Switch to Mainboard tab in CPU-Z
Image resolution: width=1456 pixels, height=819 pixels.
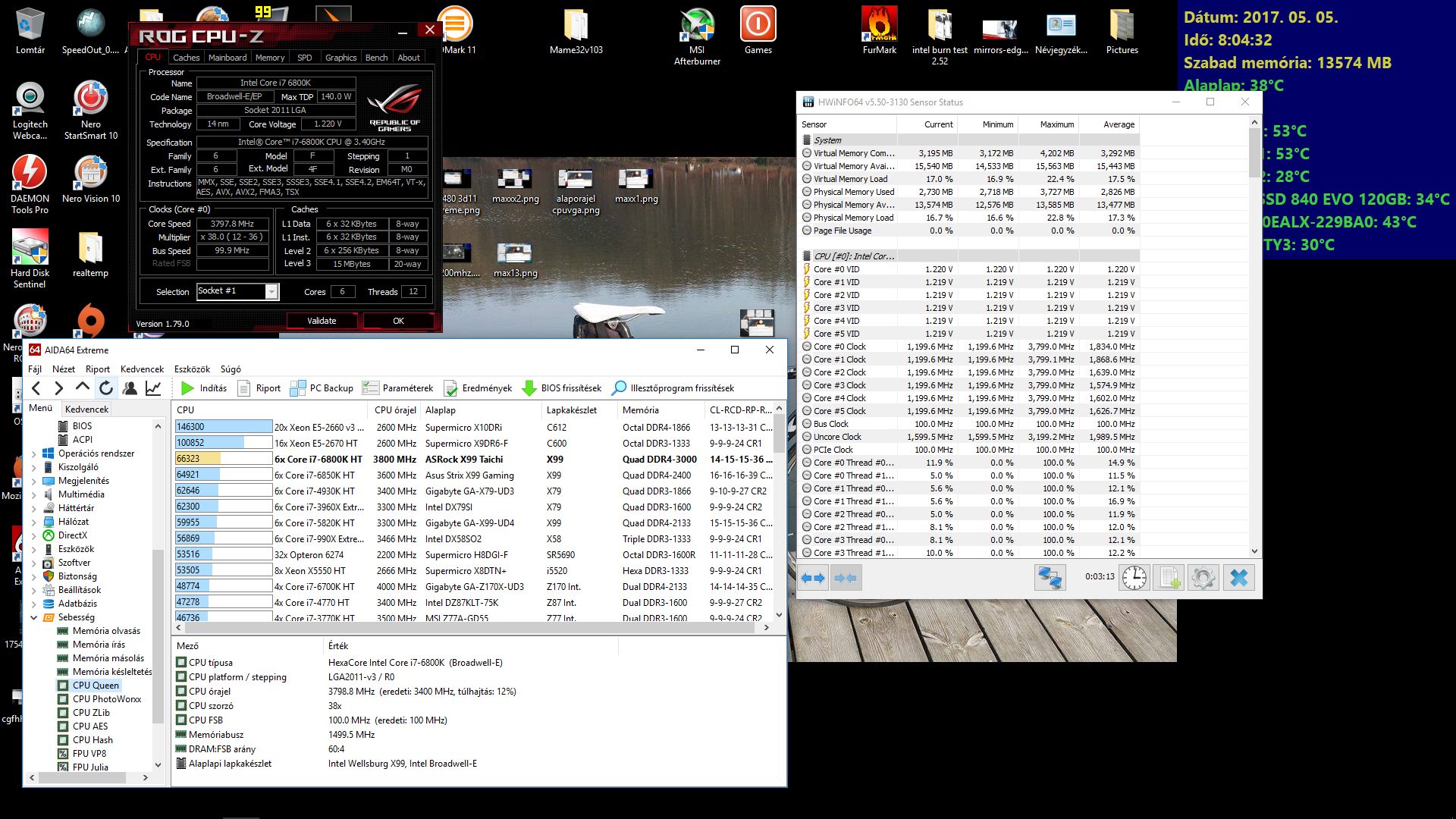pos(227,58)
